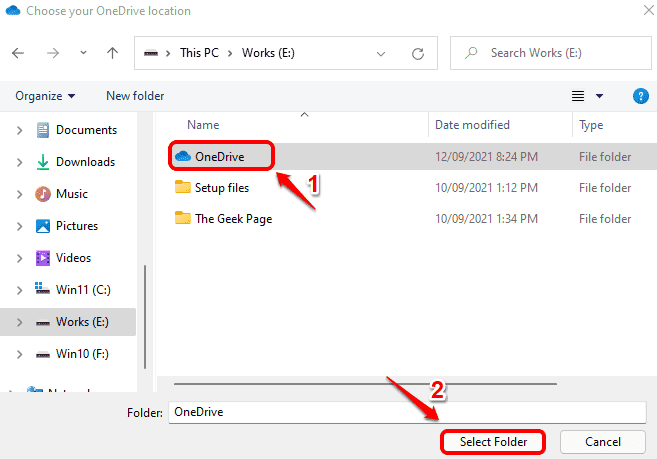Expand the Documents tree node
The width and height of the screenshot is (657, 459).
tap(19, 130)
